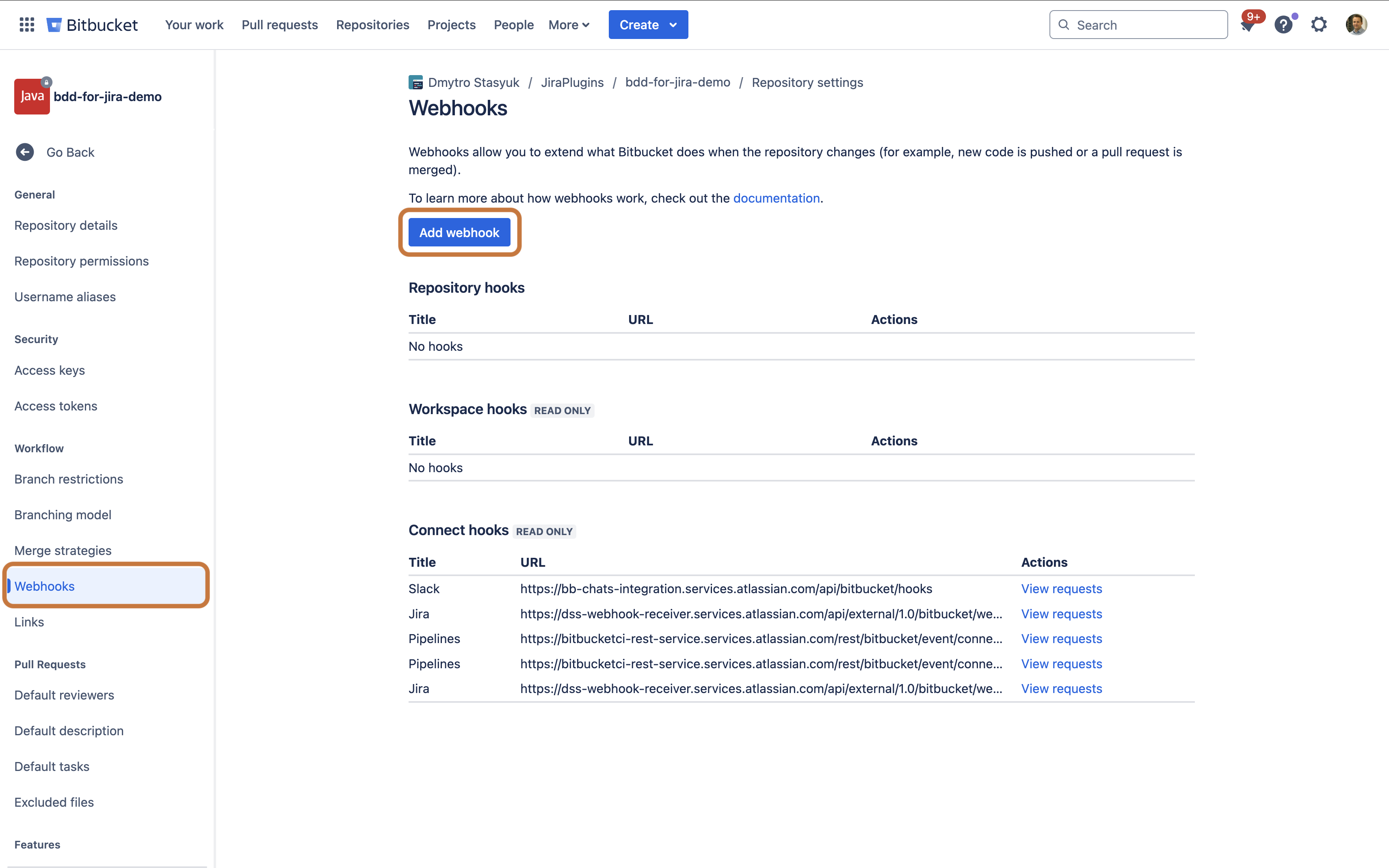
Task: Click the Add webhook button
Action: pyautogui.click(x=459, y=233)
